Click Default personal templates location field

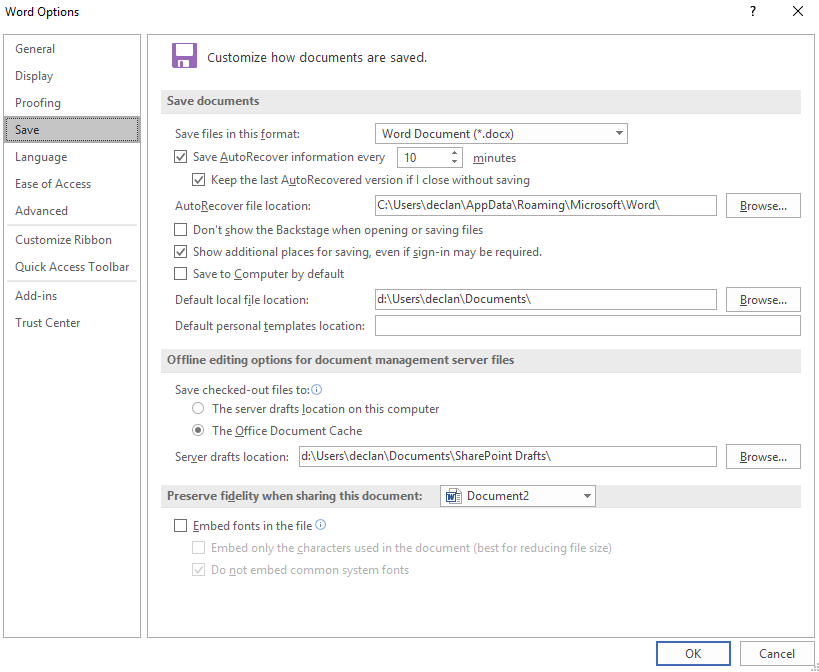[587, 326]
